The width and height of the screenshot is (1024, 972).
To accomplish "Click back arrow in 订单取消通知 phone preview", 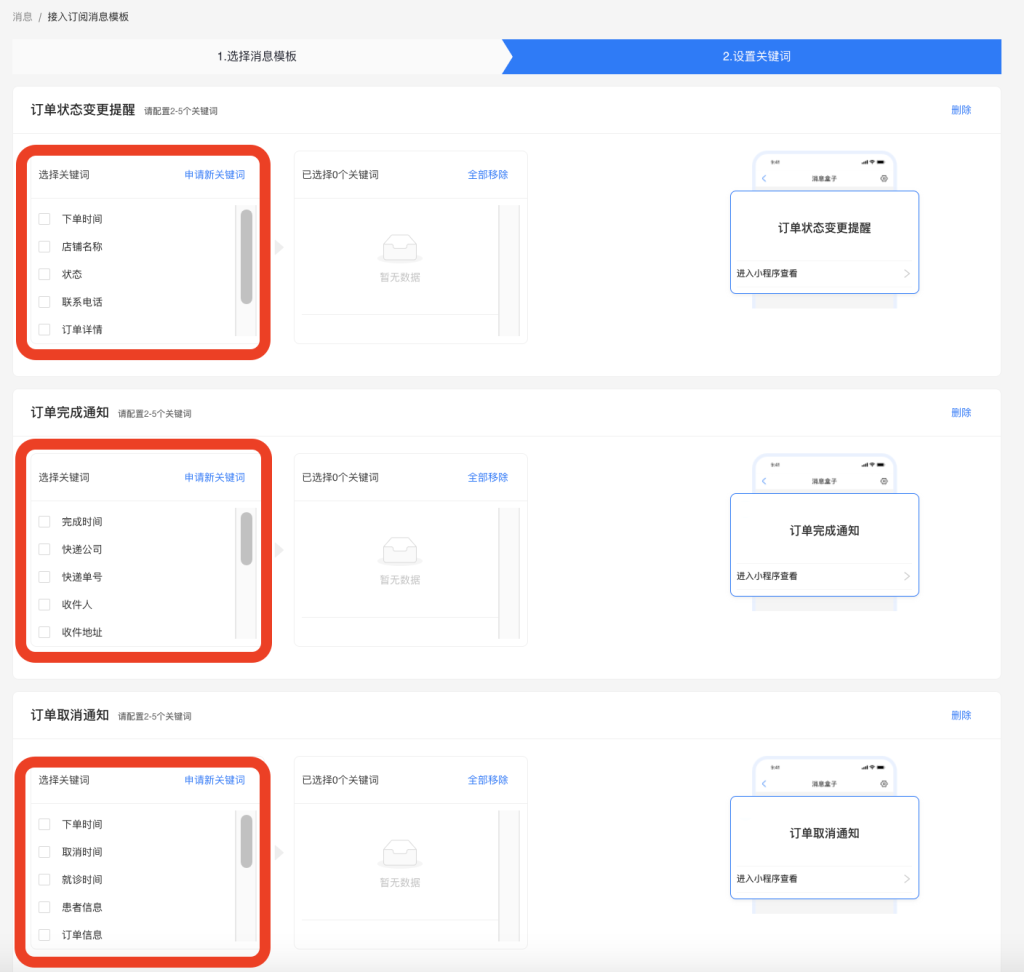I will click(x=765, y=784).
